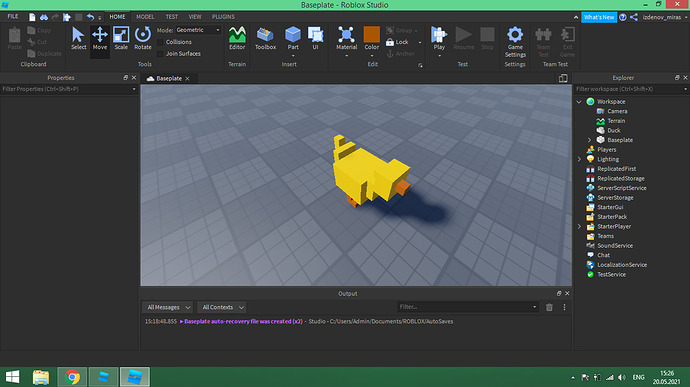Click the Filter Properties field
Image resolution: width=690 pixels, height=387 pixels.
(x=69, y=89)
